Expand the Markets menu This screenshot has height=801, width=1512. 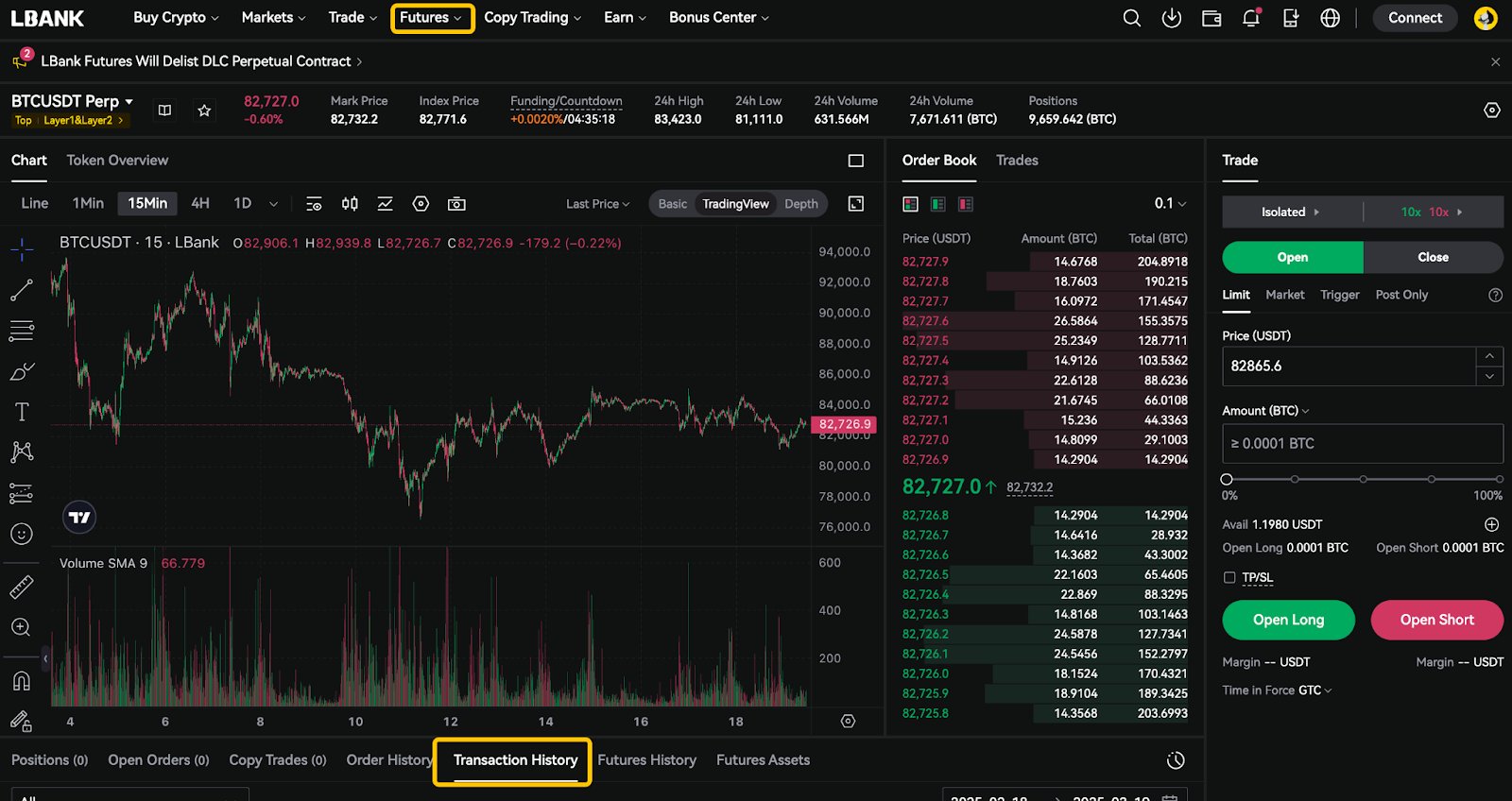pyautogui.click(x=274, y=17)
